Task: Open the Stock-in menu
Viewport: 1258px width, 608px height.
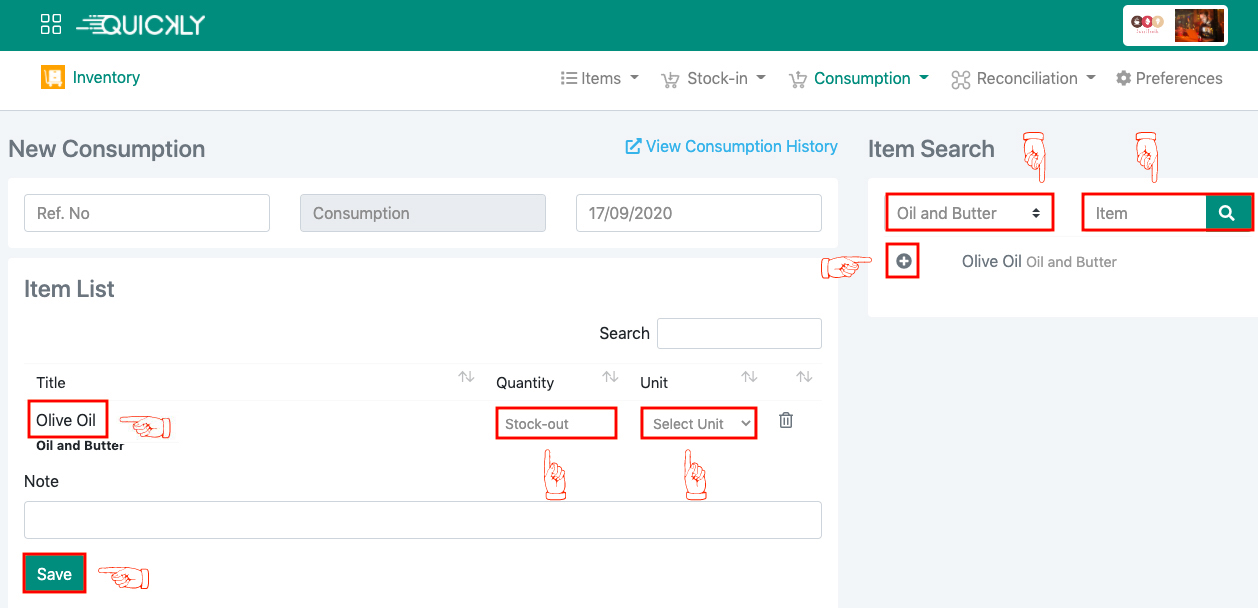Action: [714, 78]
